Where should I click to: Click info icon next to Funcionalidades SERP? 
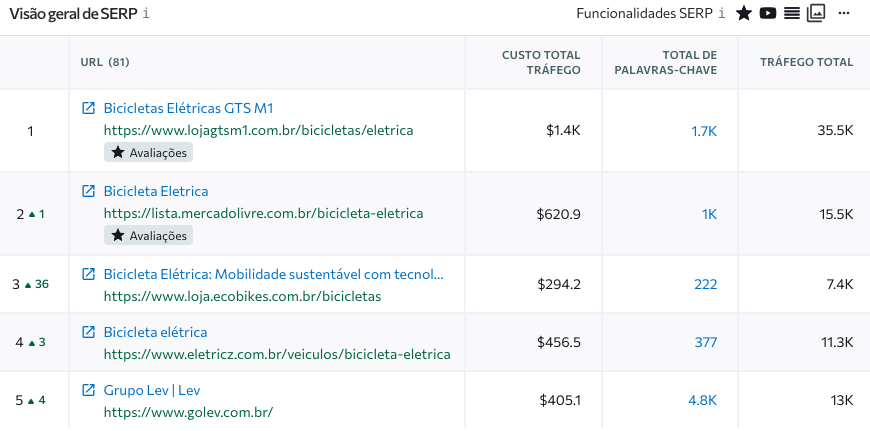click(722, 14)
